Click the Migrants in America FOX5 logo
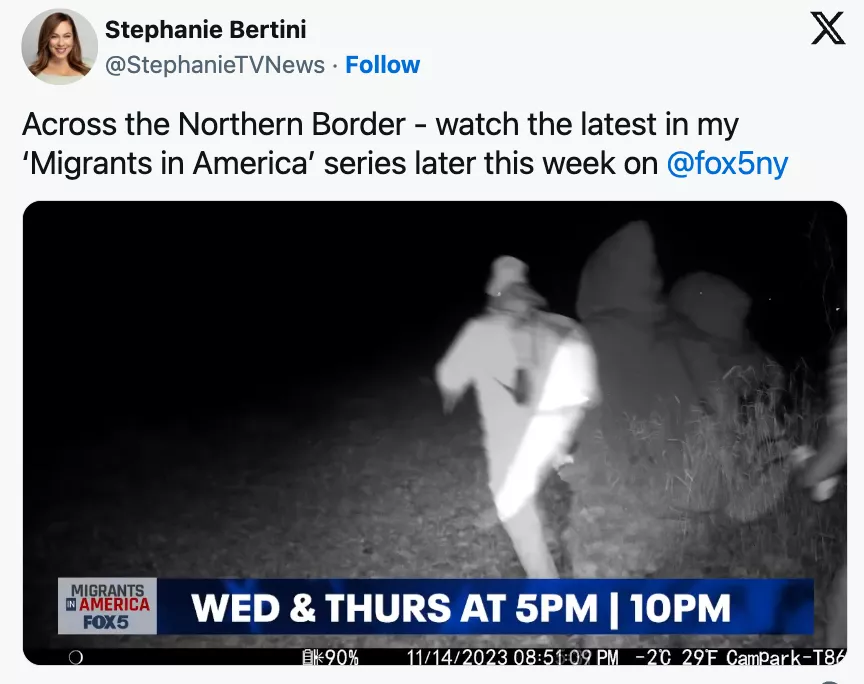Image resolution: width=864 pixels, height=684 pixels. [107, 606]
